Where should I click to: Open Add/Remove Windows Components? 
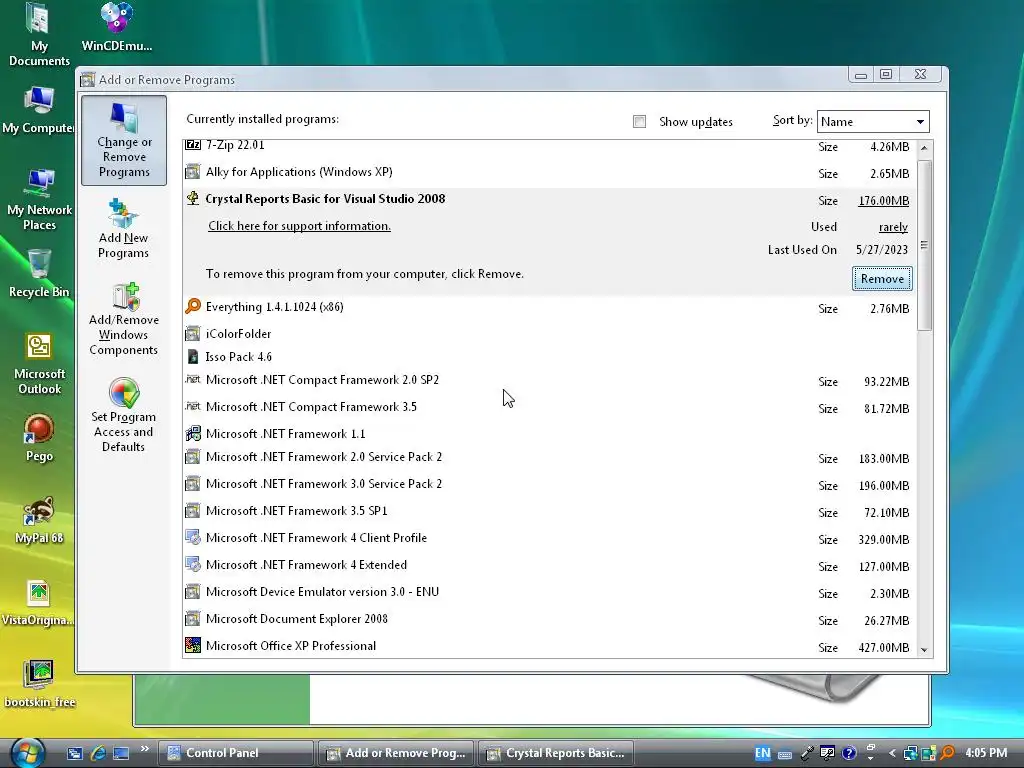(x=123, y=319)
